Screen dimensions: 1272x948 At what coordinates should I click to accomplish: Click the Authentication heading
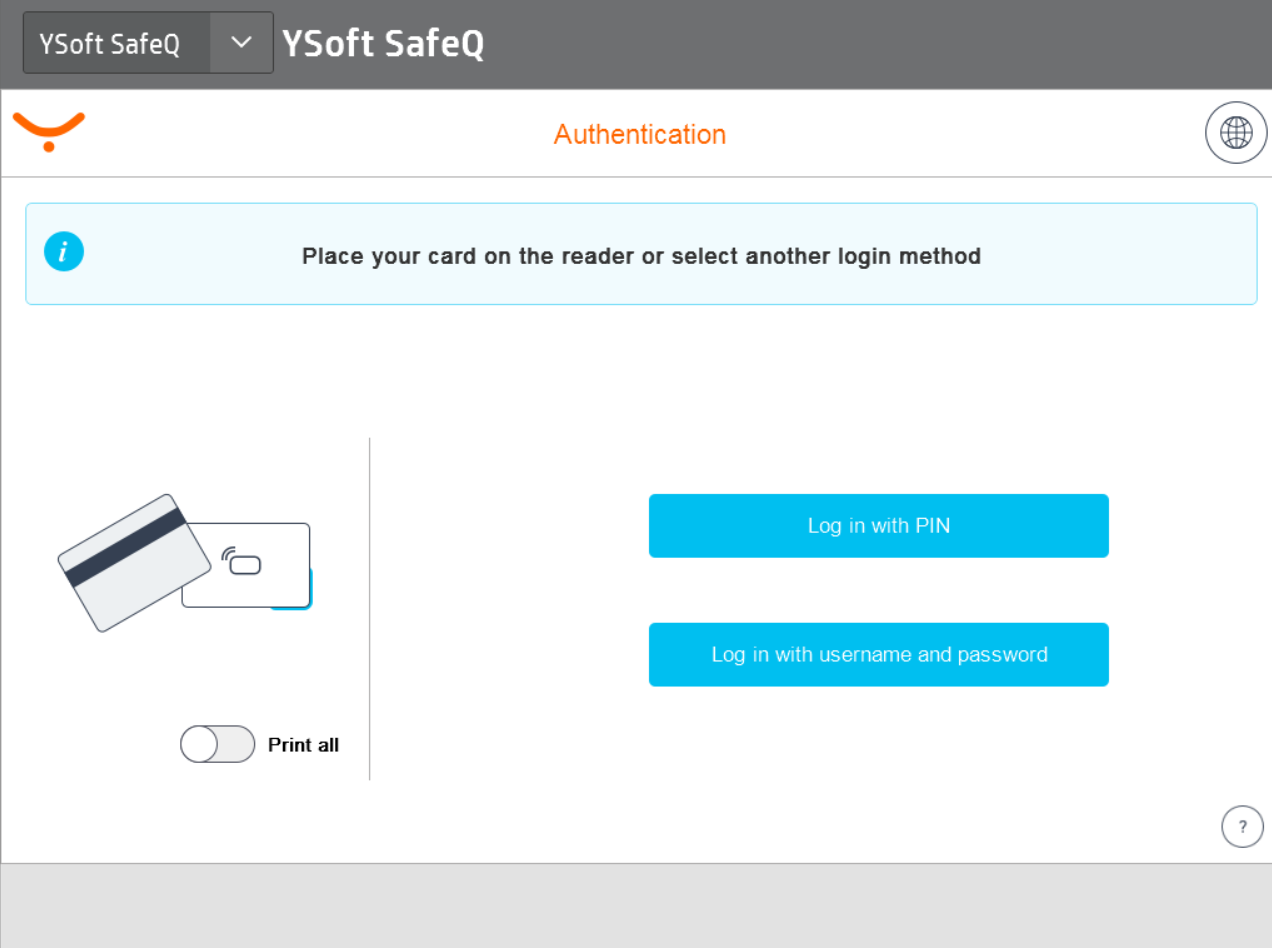point(640,134)
